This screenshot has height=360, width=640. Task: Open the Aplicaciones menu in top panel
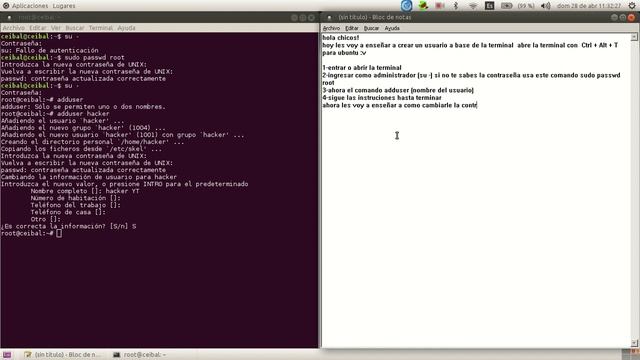pyautogui.click(x=30, y=6)
